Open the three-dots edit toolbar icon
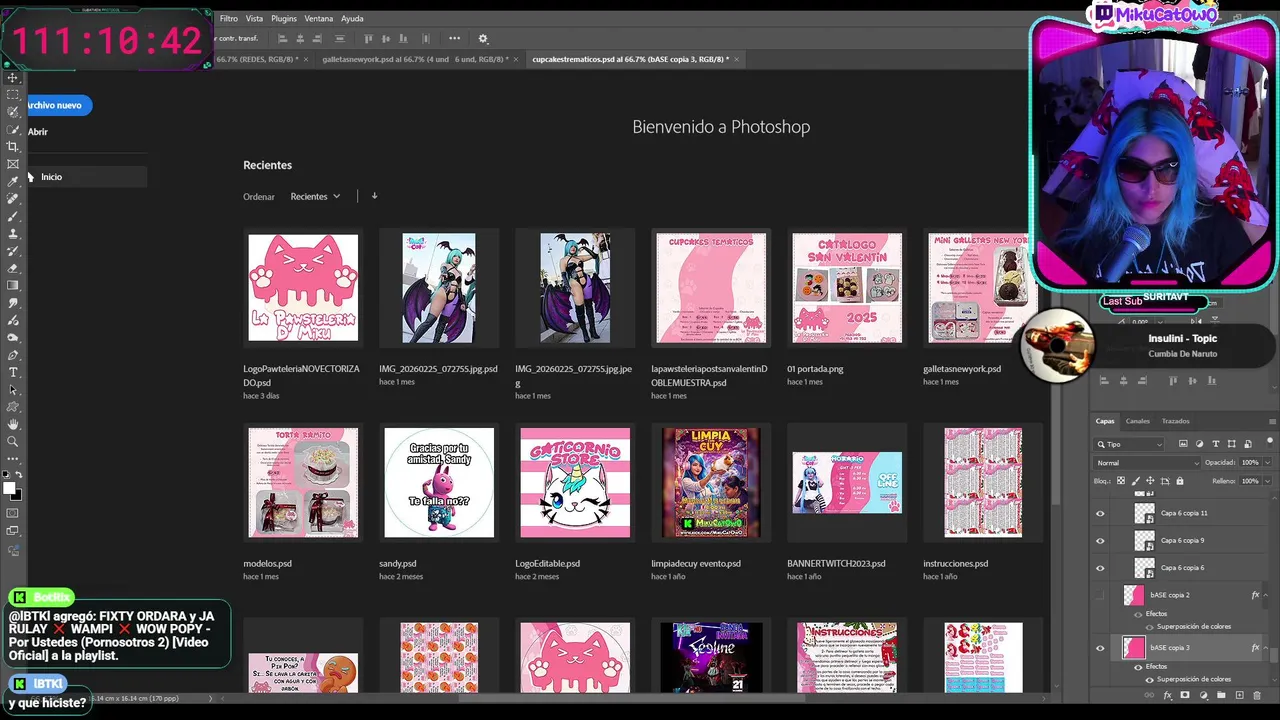1280x720 pixels. coord(13,460)
